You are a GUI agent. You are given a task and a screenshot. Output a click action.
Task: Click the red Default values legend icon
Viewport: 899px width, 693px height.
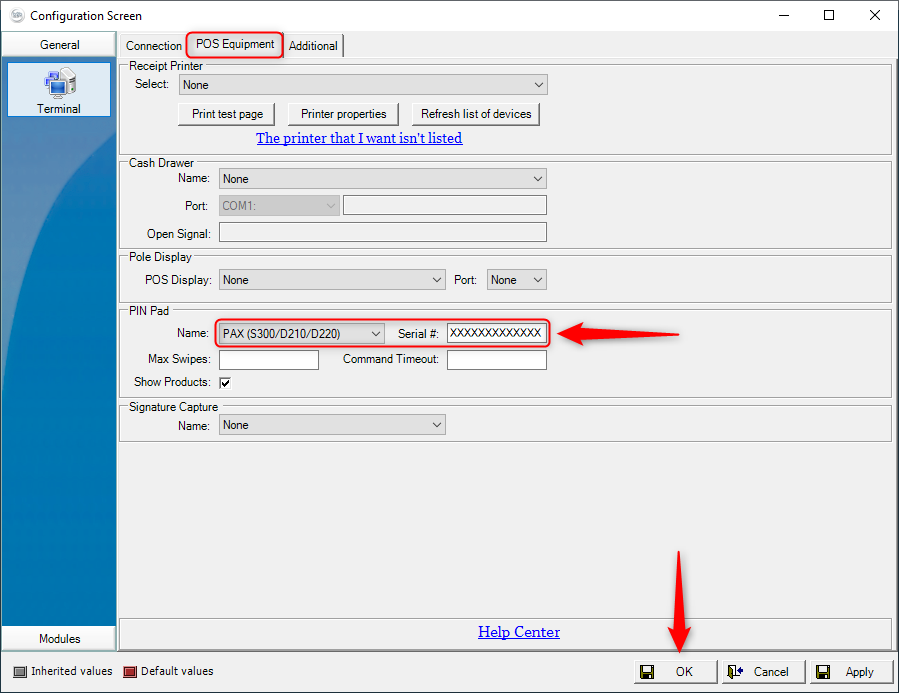point(130,672)
